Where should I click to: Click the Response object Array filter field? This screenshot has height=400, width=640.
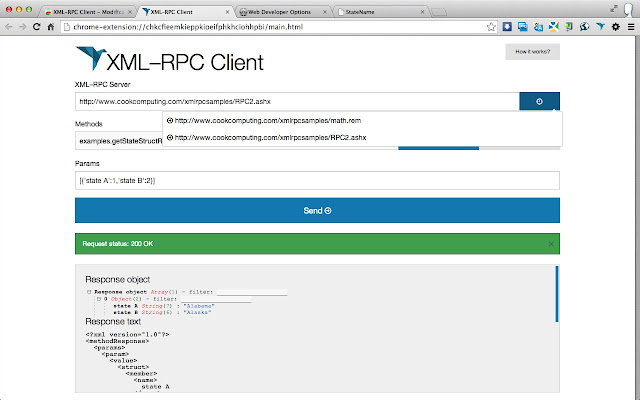point(252,292)
